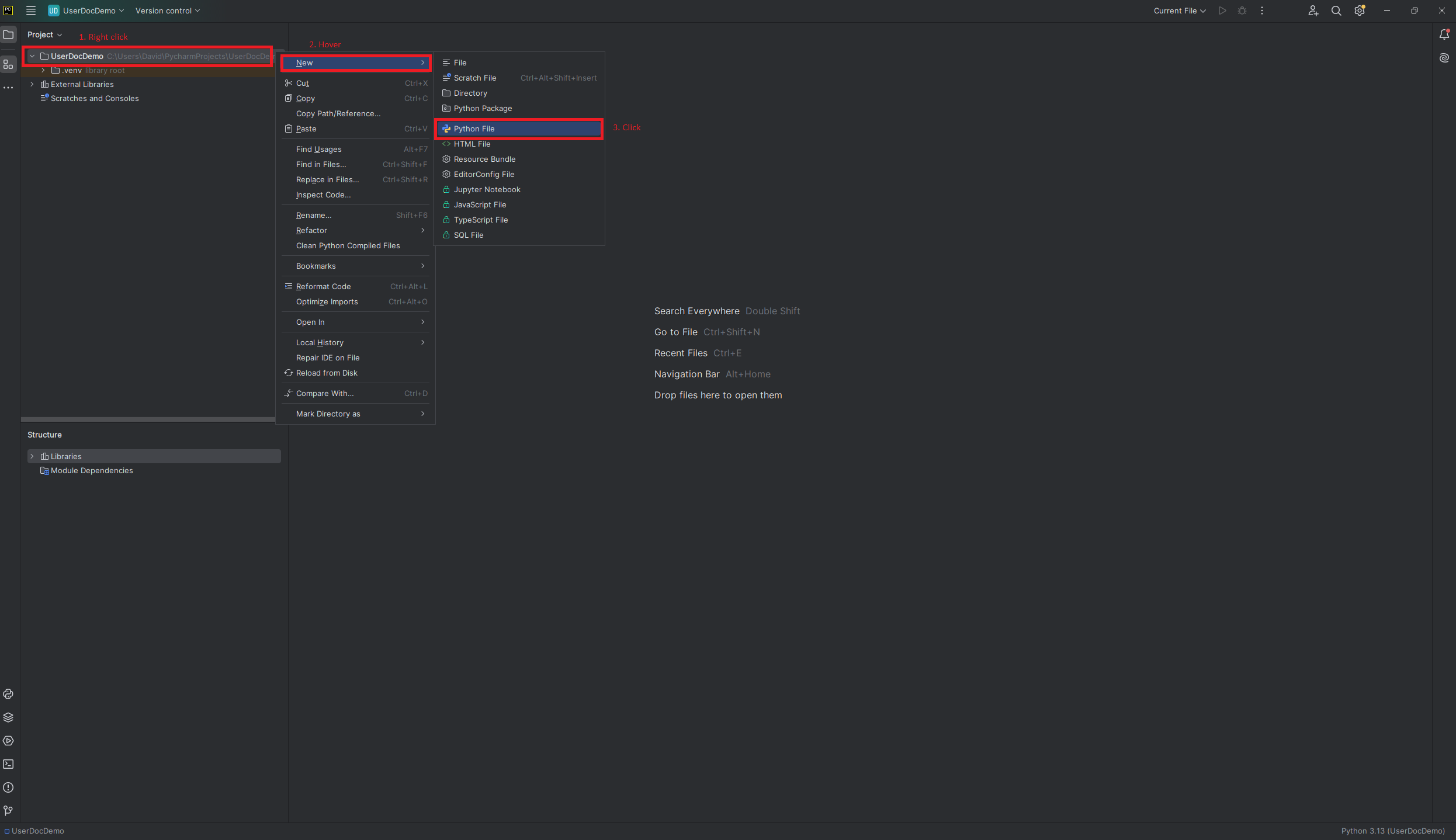Choose Jupyter Notebook in the New submenu
The height and width of the screenshot is (840, 1456).
click(x=487, y=189)
